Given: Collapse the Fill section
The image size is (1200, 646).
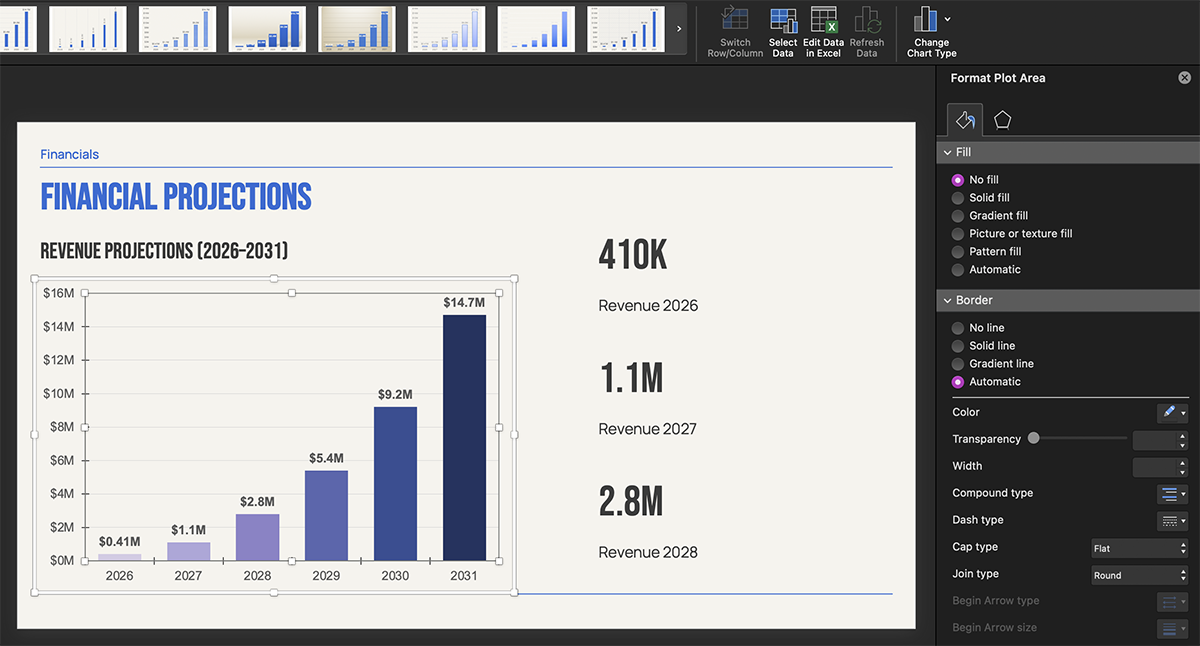Looking at the screenshot, I should coord(947,152).
